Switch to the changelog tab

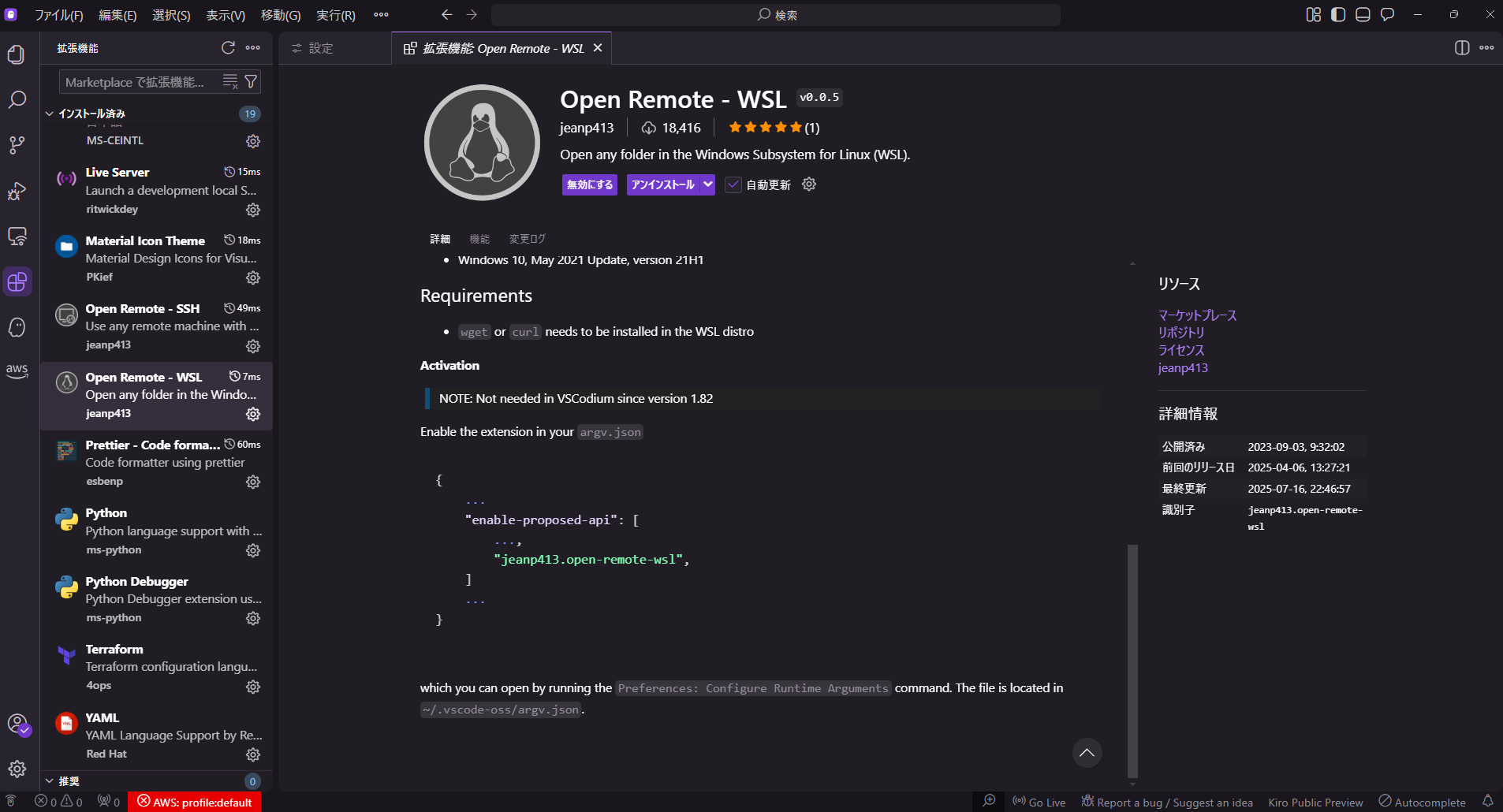coord(527,239)
